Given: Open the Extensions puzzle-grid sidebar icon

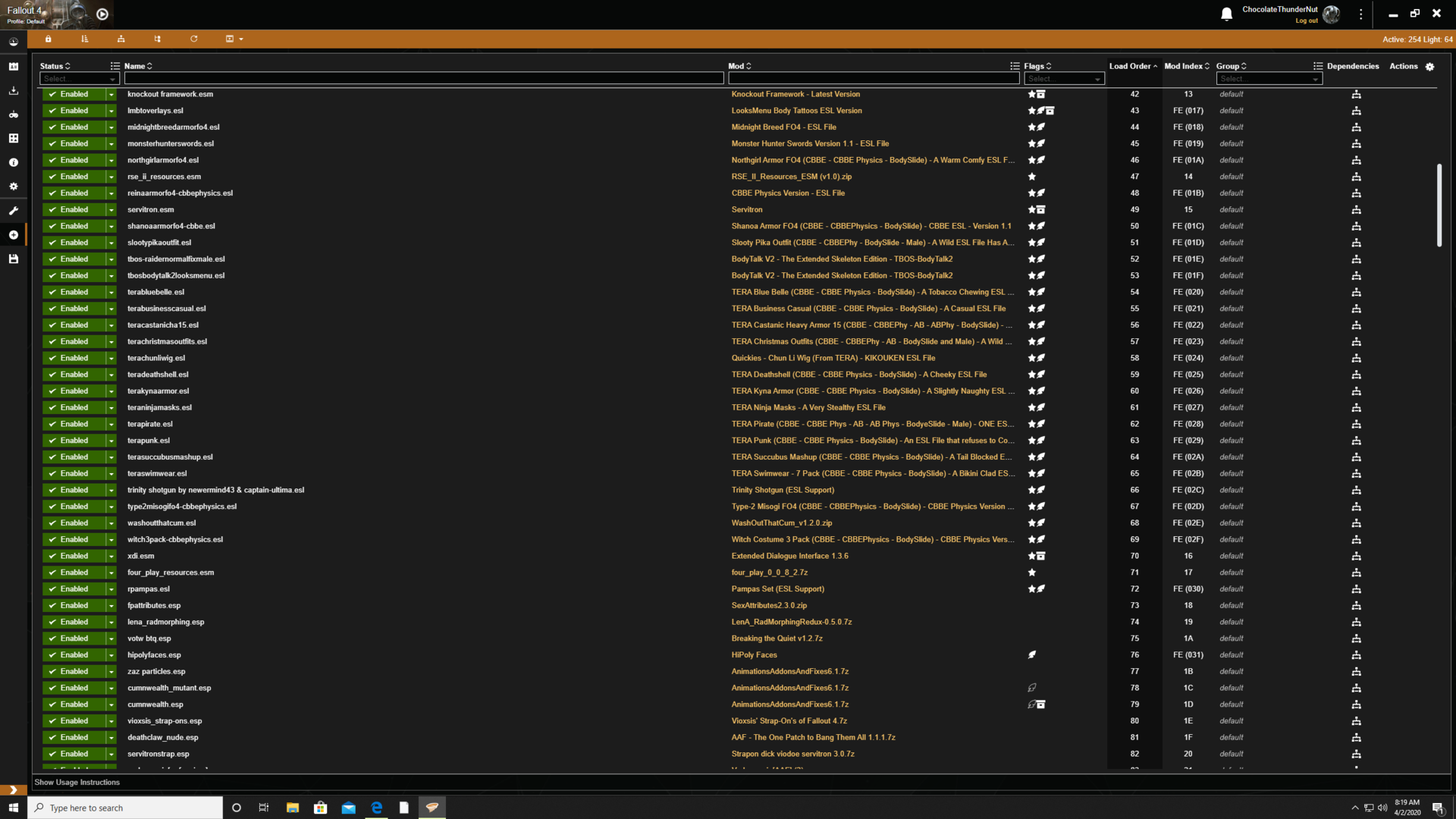Looking at the screenshot, I should (x=13, y=138).
